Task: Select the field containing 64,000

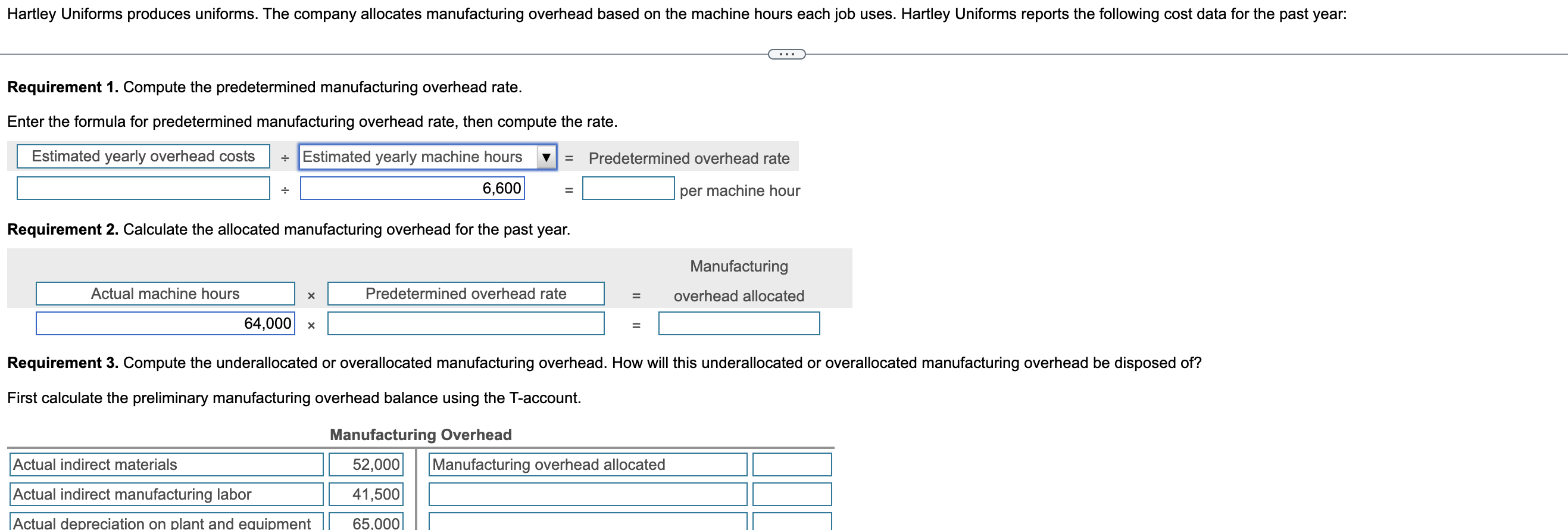Action: point(165,323)
